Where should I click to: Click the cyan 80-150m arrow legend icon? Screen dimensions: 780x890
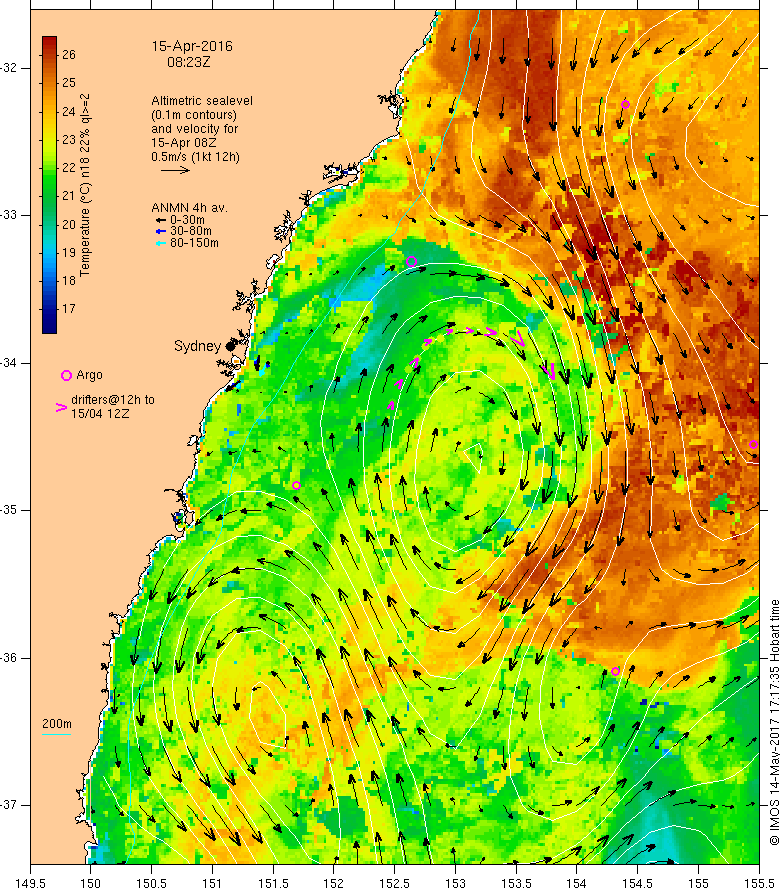click(161, 244)
